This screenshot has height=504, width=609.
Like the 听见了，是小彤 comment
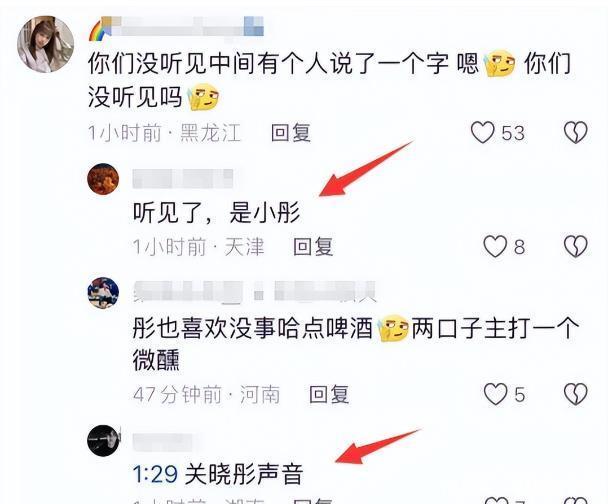pyautogui.click(x=495, y=246)
